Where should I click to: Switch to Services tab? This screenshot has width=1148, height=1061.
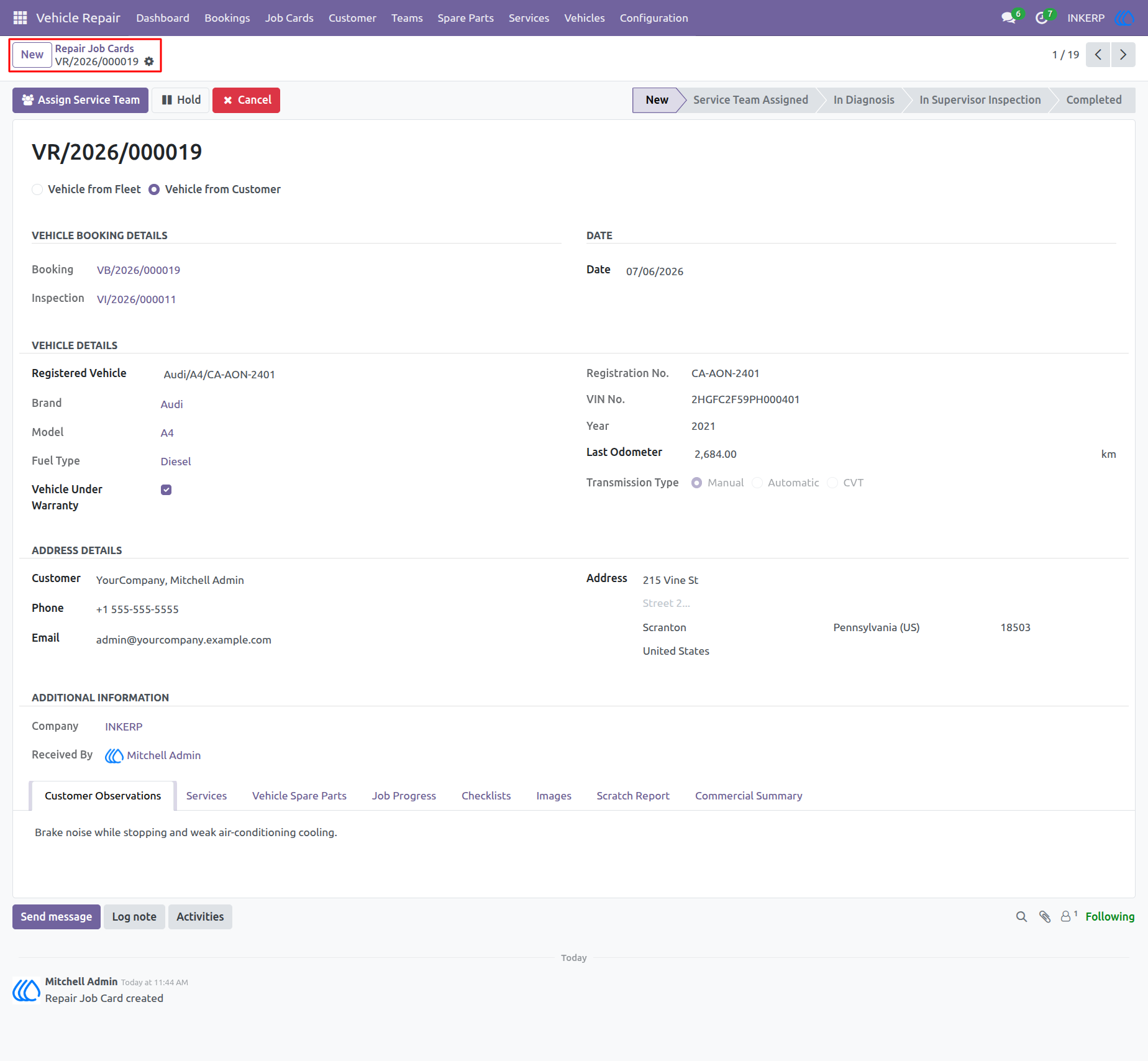(206, 796)
